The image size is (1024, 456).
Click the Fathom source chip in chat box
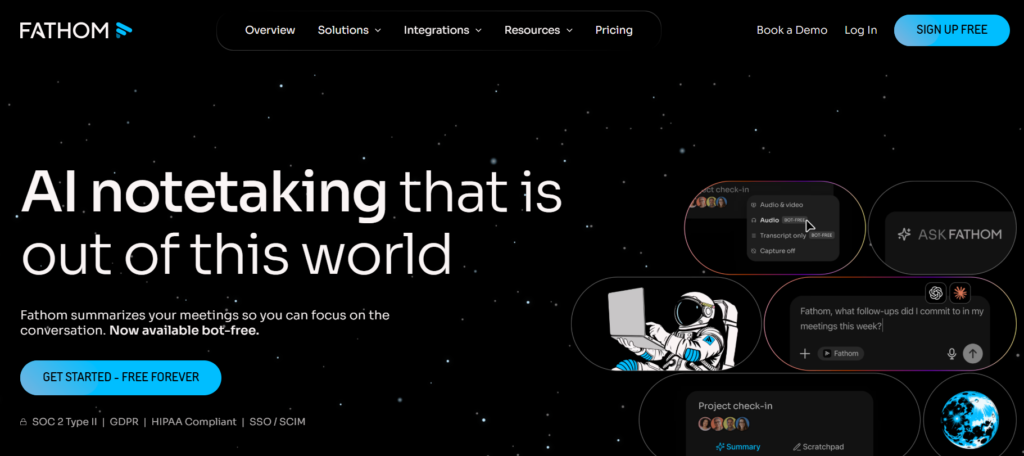840,353
